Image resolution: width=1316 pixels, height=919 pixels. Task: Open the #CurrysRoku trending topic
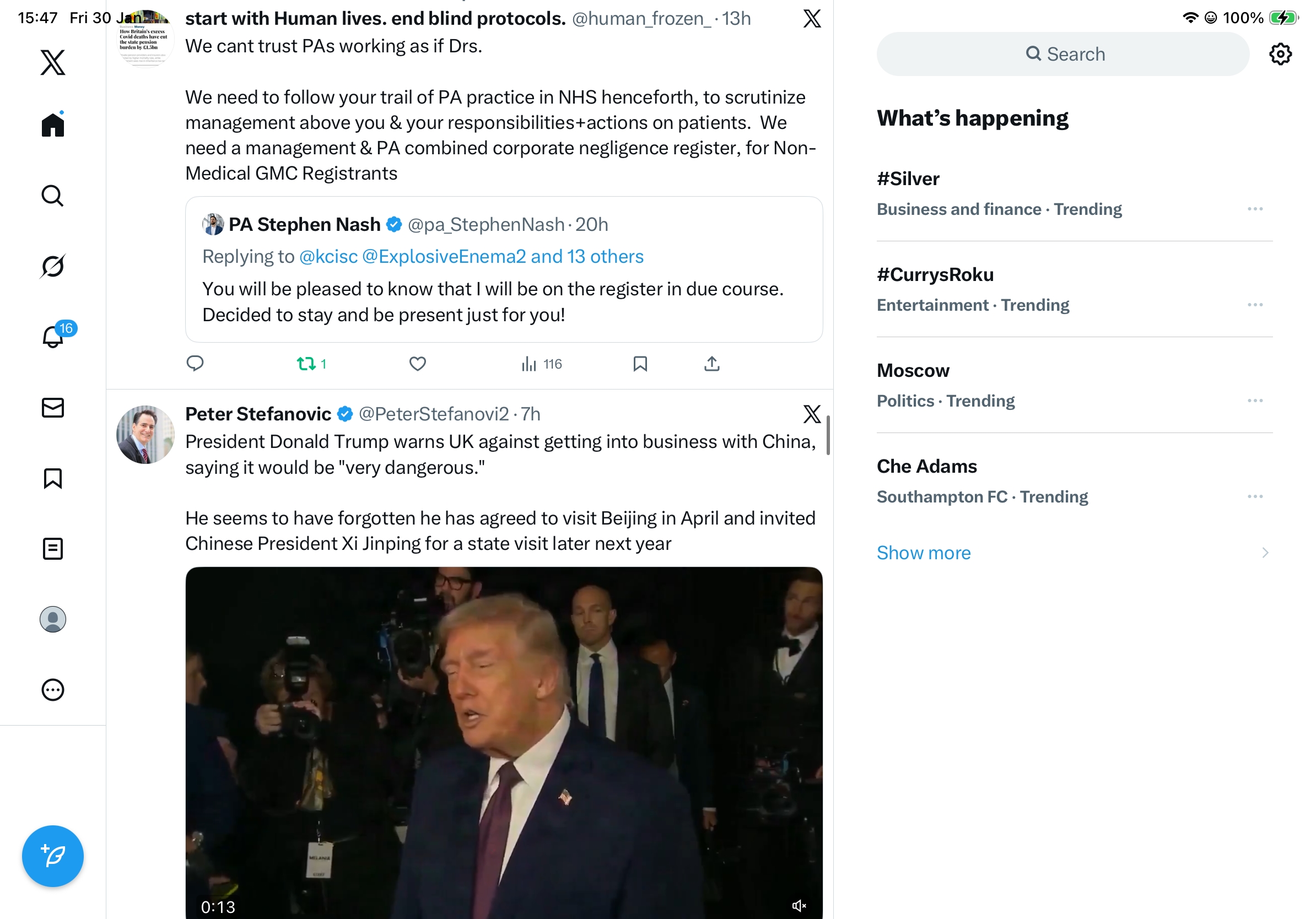pos(935,275)
